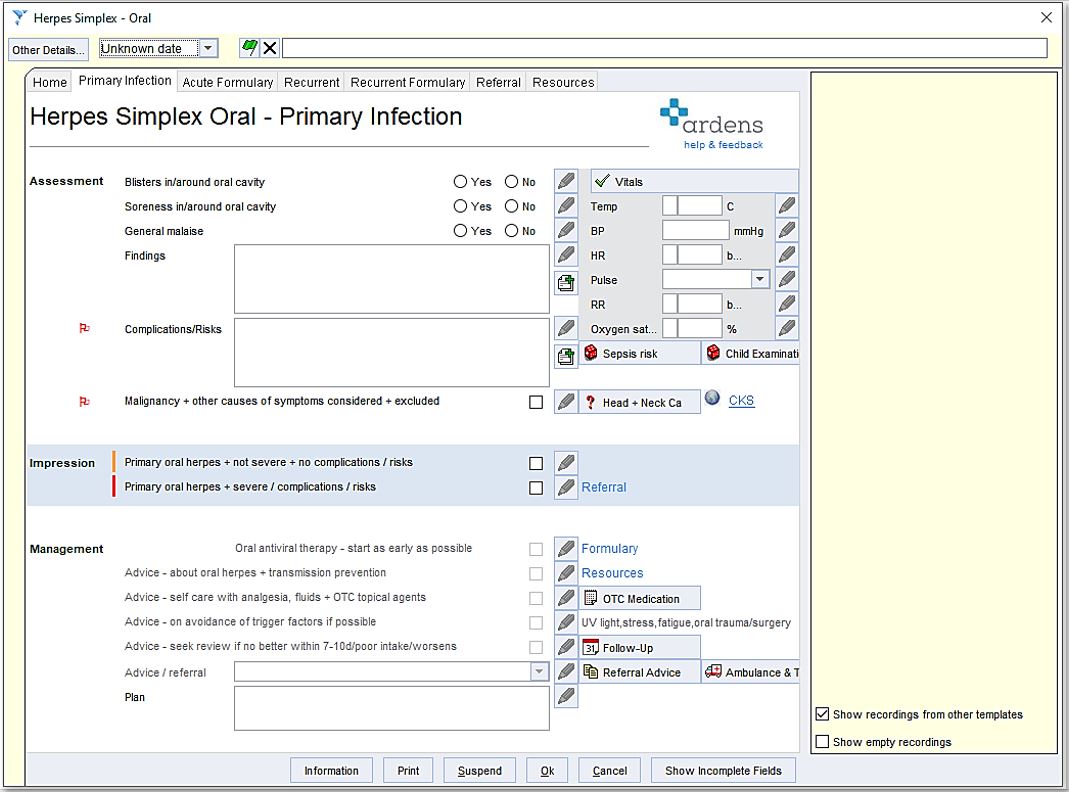The image size is (1069, 792).
Task: Click the globe icon next to CKS
Action: pos(712,398)
